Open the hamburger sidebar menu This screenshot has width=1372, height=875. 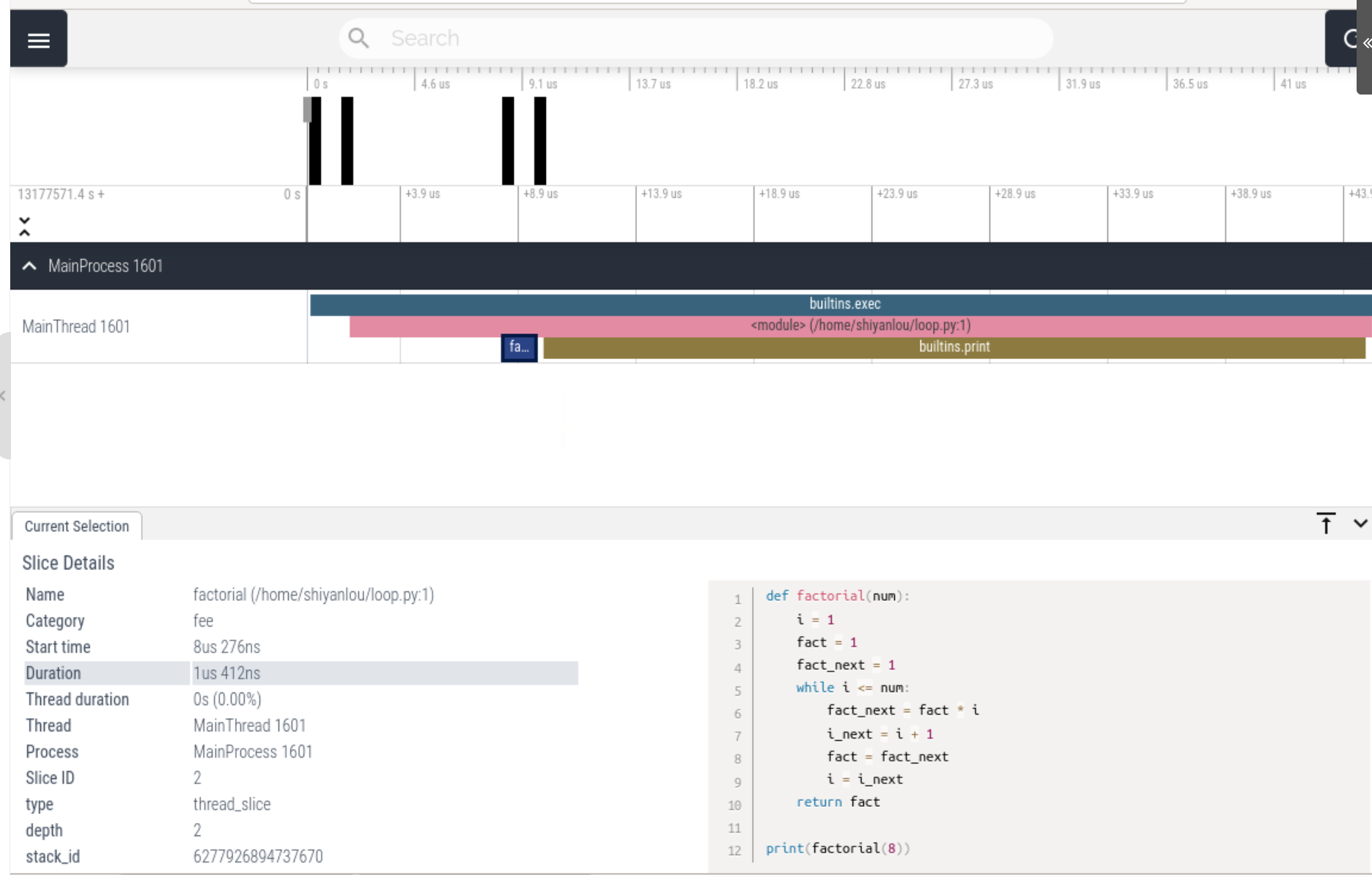[39, 40]
